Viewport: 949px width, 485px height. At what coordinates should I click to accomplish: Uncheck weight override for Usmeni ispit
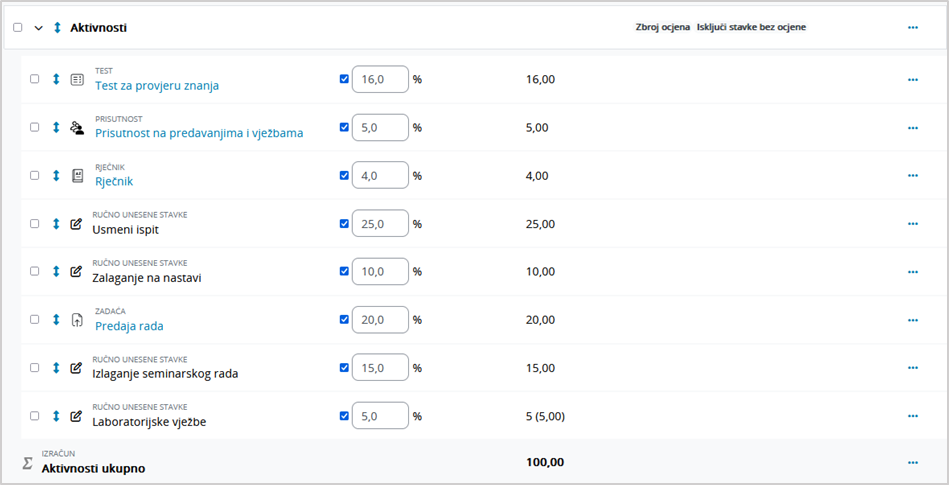click(x=345, y=223)
